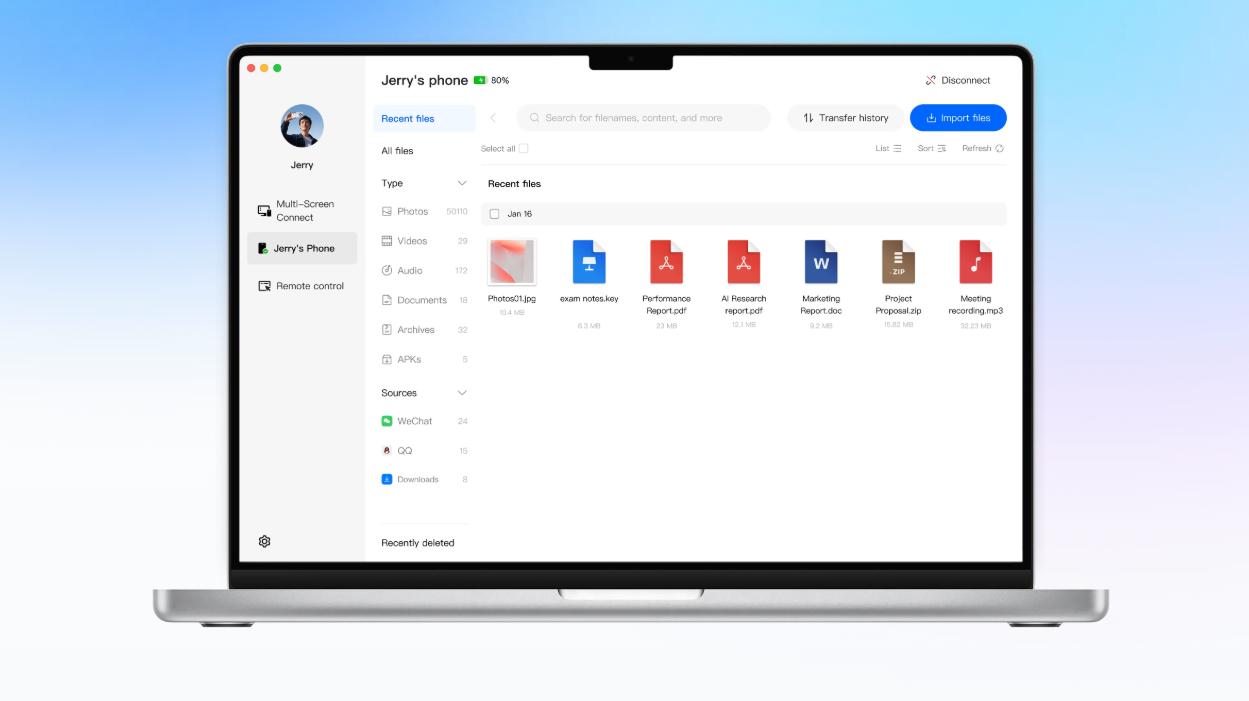The width and height of the screenshot is (1249, 701).
Task: Switch to List view
Action: pos(889,149)
